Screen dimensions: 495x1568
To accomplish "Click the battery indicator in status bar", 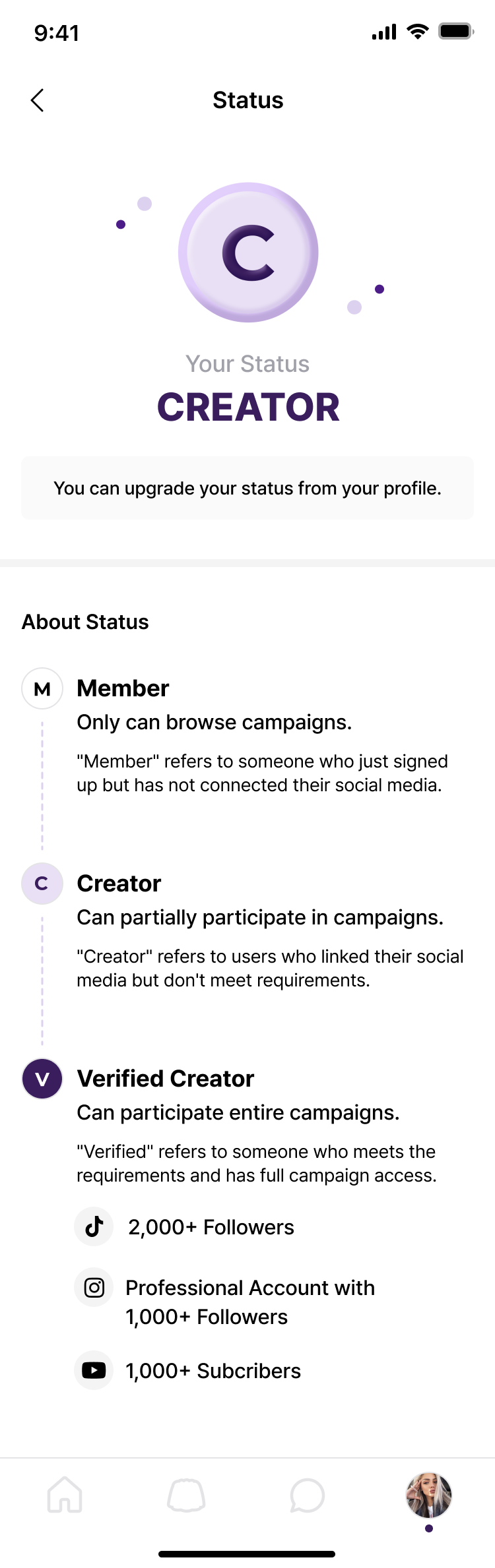I will (455, 32).
